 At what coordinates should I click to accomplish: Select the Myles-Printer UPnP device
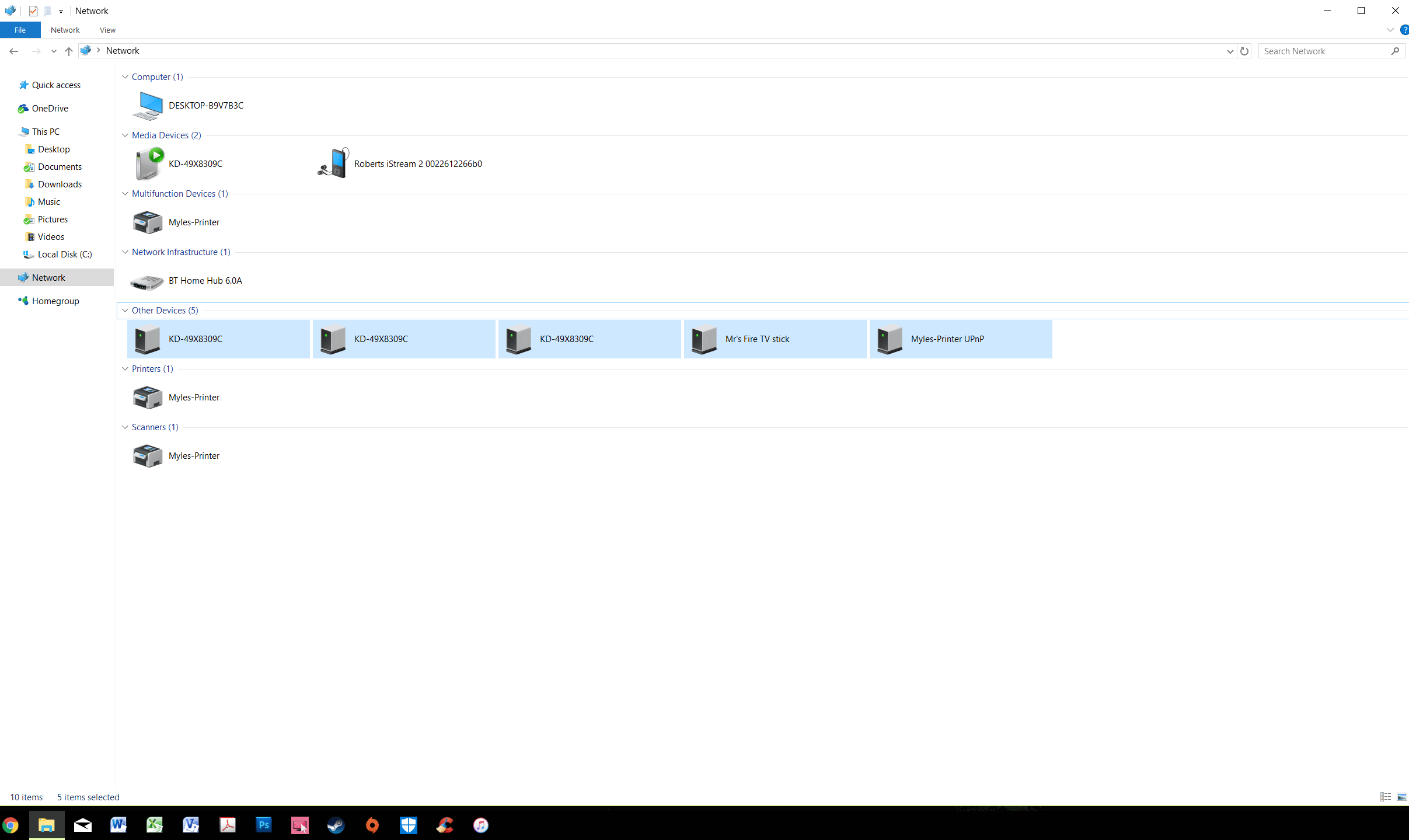coord(947,339)
